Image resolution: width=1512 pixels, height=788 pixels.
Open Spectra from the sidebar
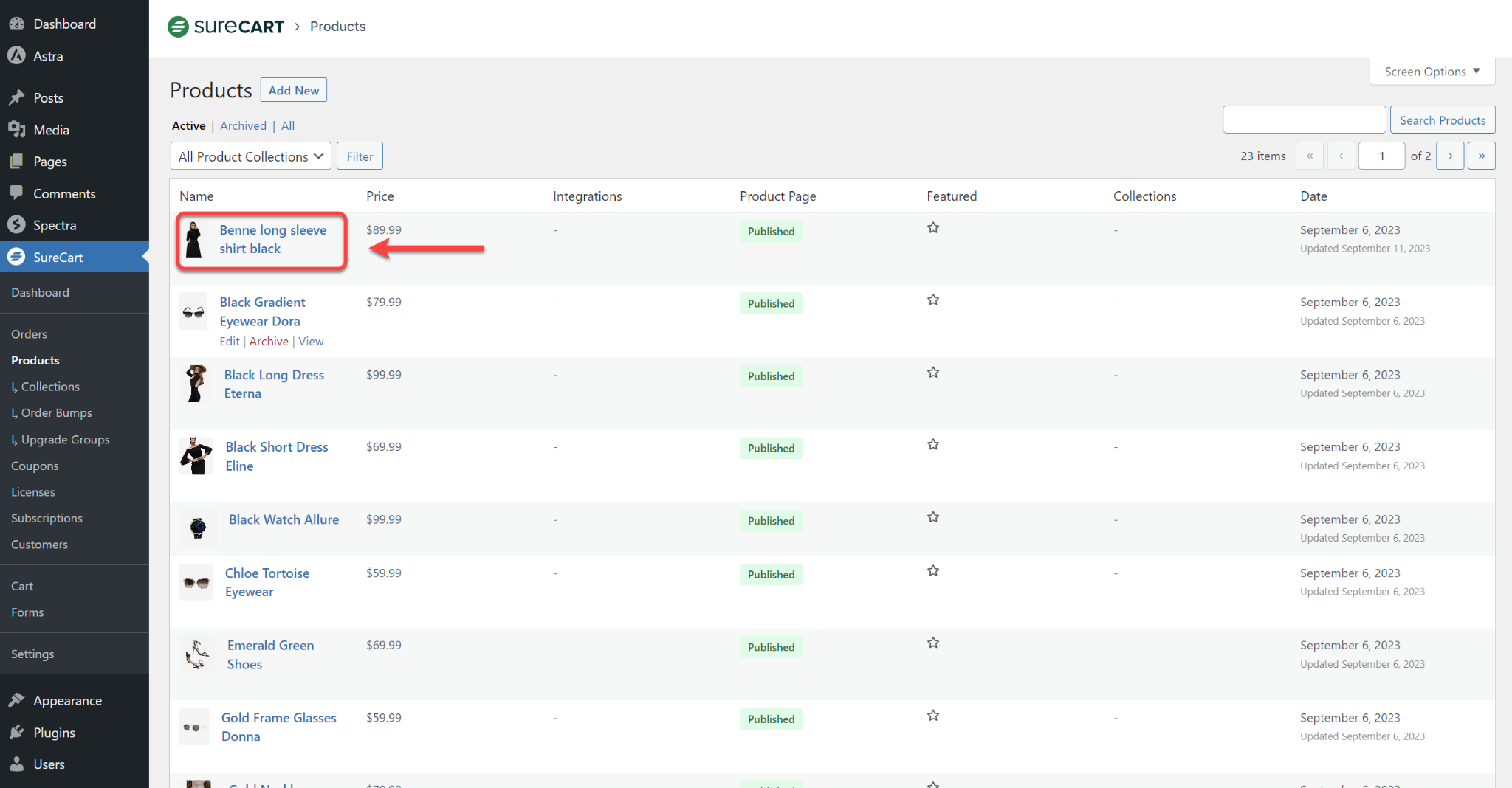pyautogui.click(x=55, y=225)
